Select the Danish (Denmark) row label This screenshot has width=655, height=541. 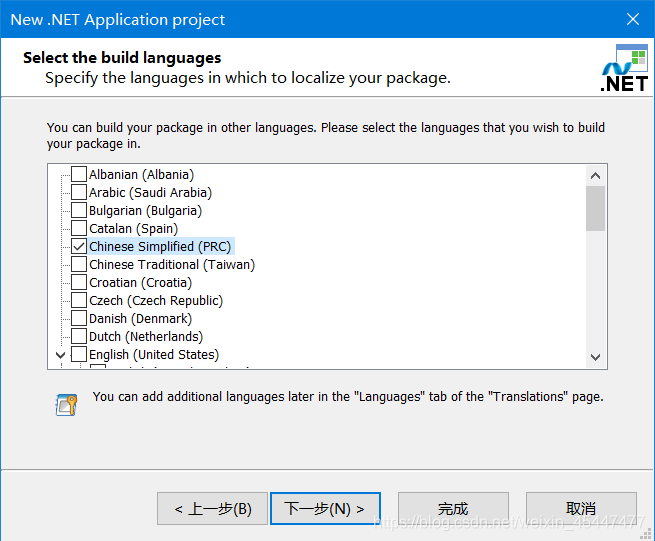point(140,318)
